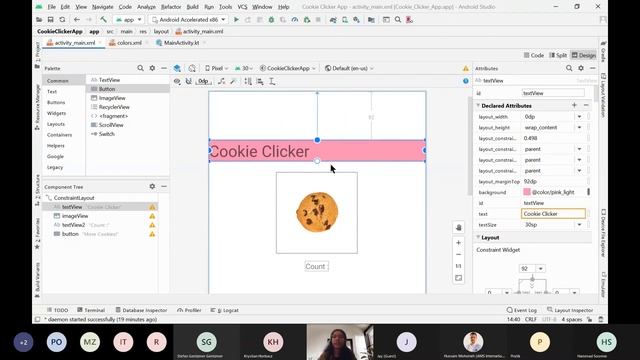
Task: Toggle the autoconnect magnet icon
Action: [x=189, y=81]
